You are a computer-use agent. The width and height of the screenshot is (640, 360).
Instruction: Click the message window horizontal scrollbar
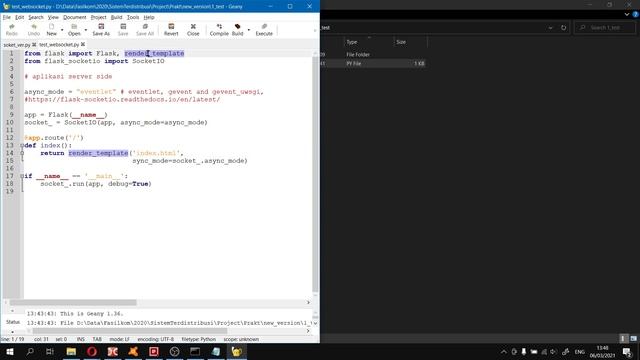tap(130, 331)
